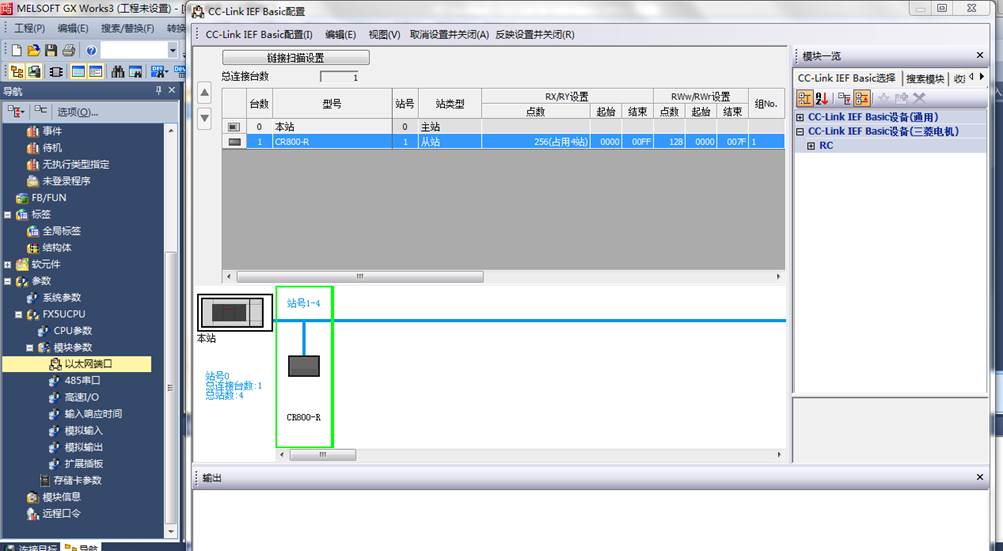Click the Print icon in main toolbar
Image resolution: width=1003 pixels, height=551 pixels.
(68, 50)
